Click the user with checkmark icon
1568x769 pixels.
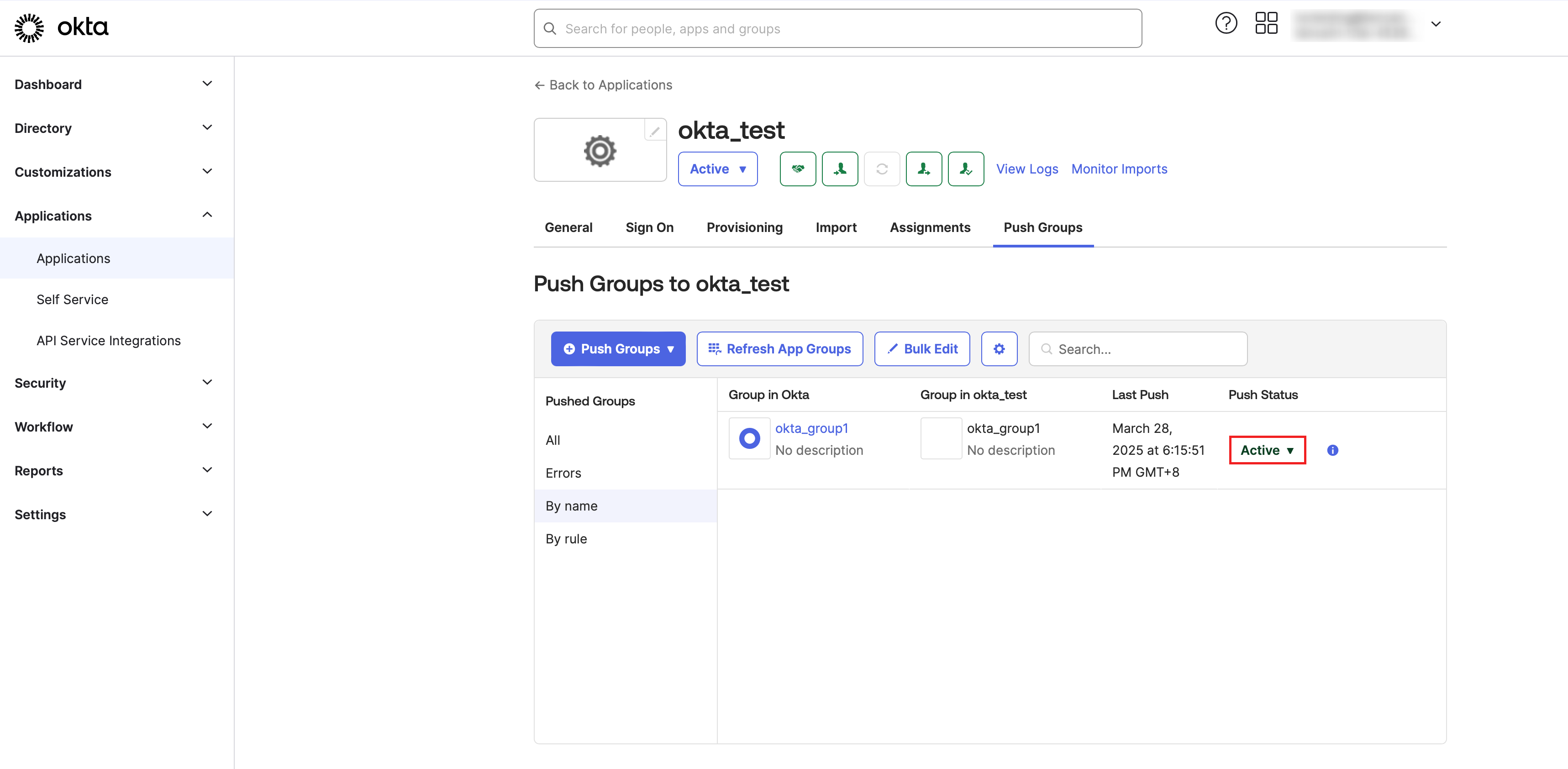point(965,169)
